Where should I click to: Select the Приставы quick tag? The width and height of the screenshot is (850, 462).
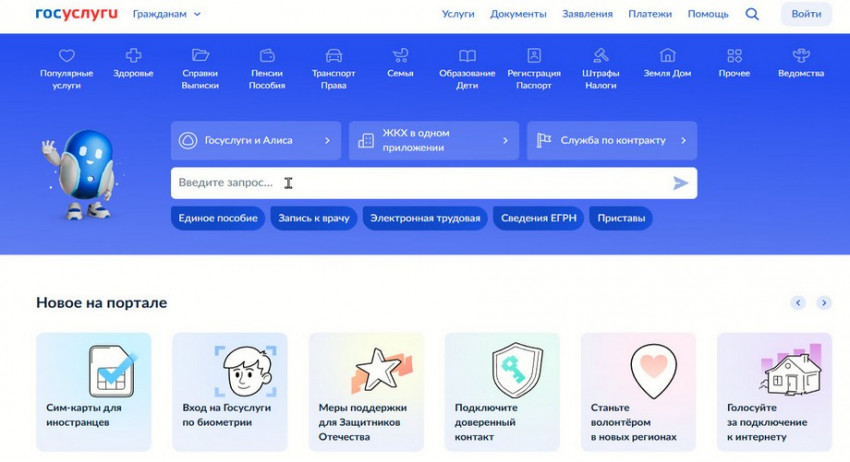[621, 219]
